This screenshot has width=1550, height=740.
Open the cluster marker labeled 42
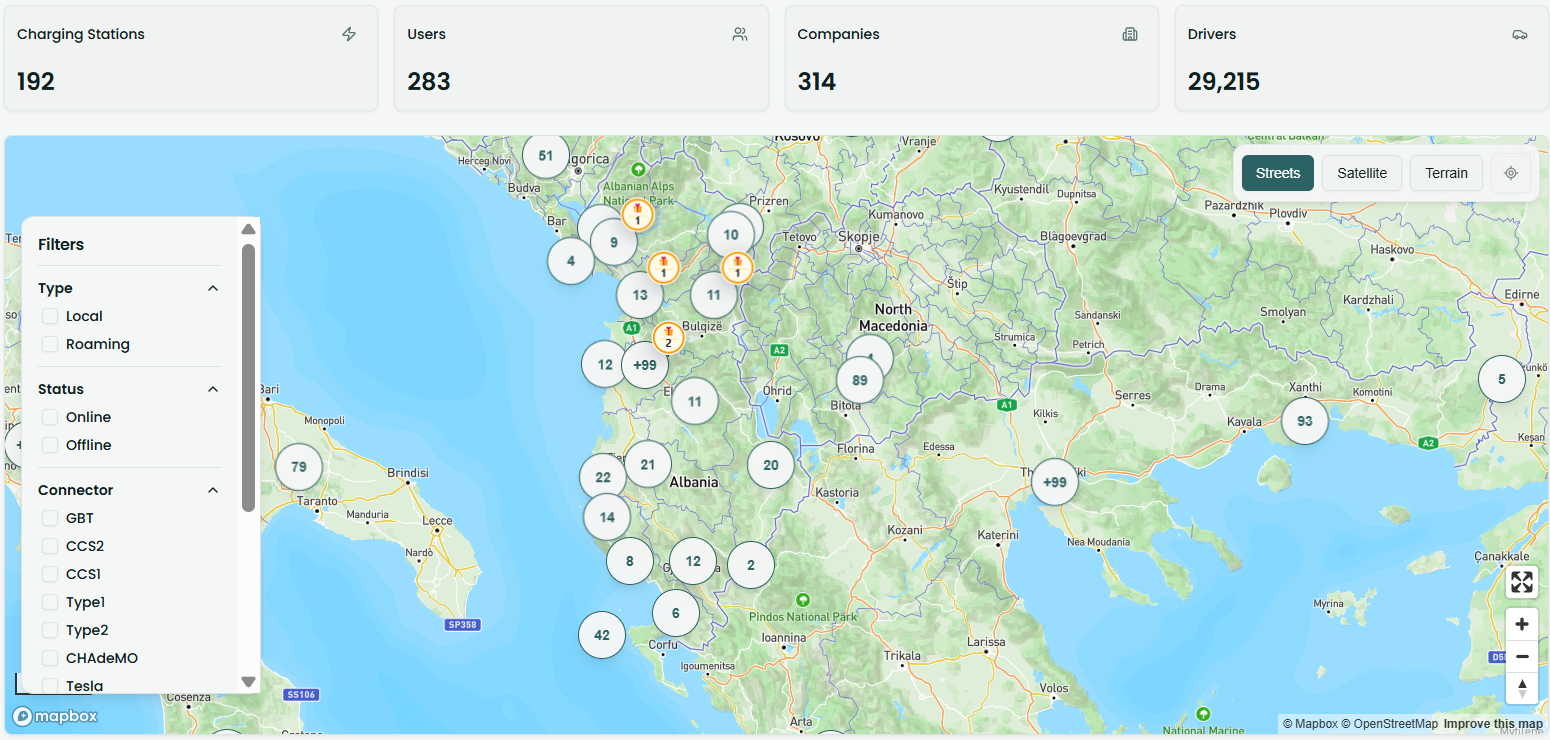pos(602,635)
